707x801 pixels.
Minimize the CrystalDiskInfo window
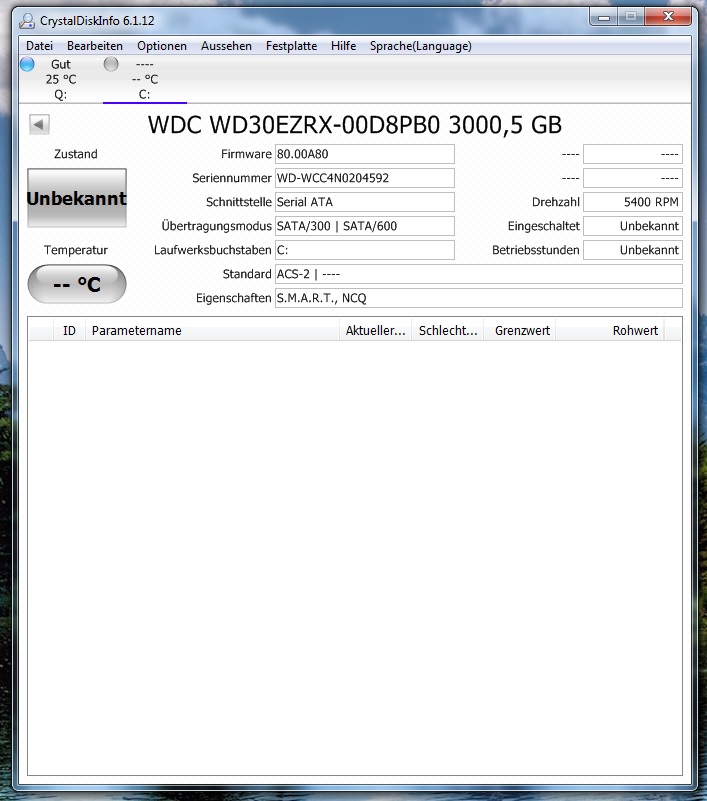pos(604,17)
